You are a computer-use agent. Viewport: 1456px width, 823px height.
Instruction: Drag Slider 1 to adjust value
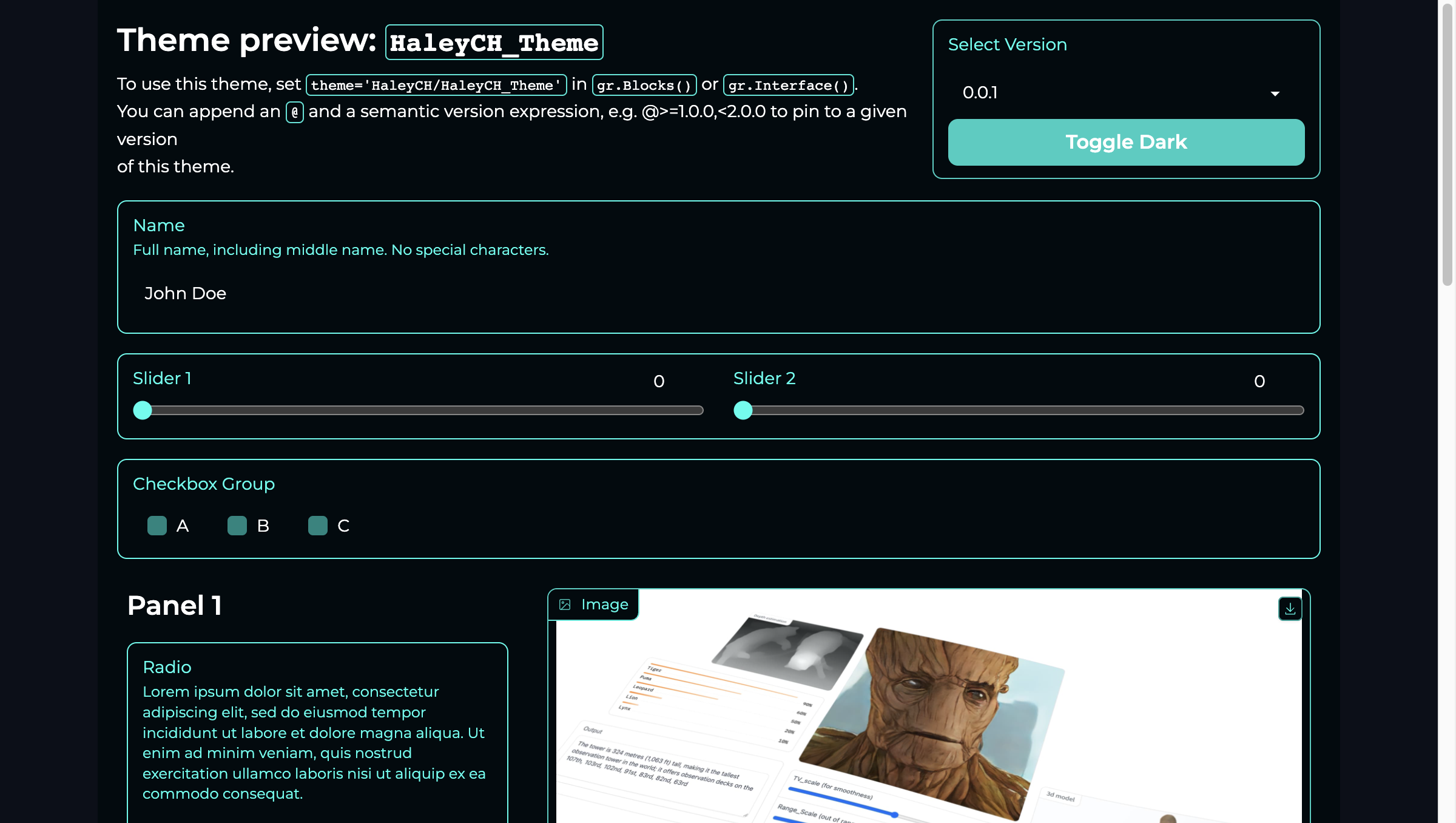coord(144,410)
